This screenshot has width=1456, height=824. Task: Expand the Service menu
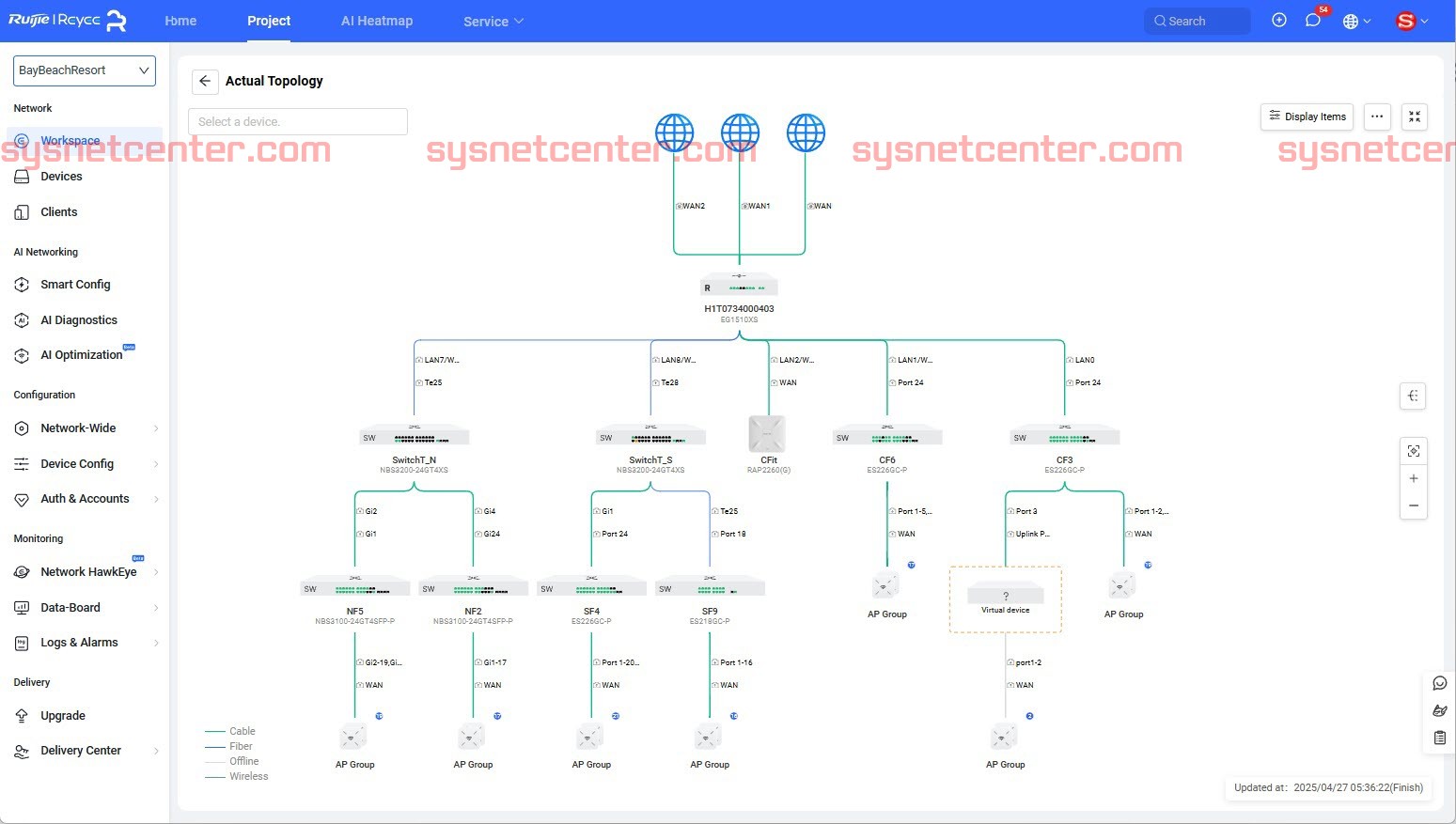[493, 21]
